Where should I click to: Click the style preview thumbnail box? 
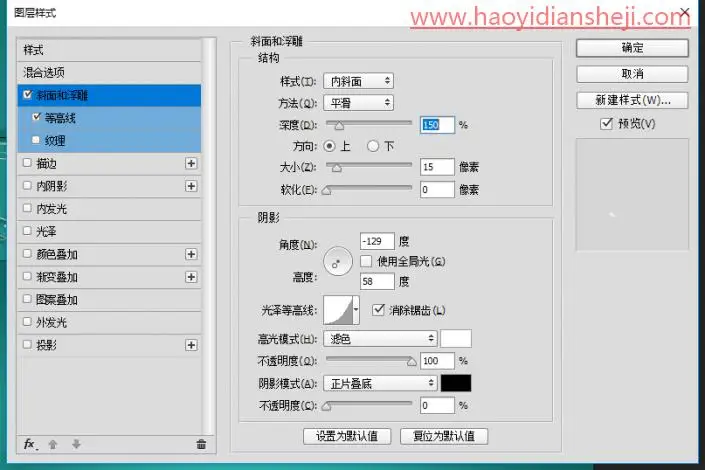coord(632,194)
